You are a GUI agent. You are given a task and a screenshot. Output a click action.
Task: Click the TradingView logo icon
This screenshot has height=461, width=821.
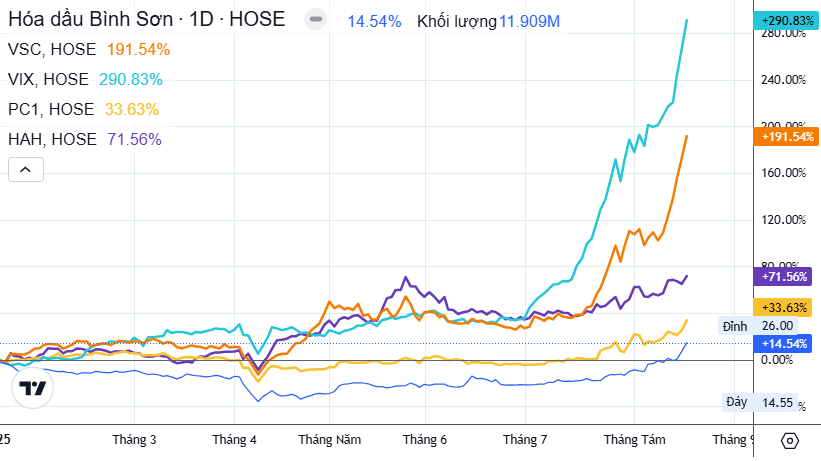click(32, 388)
